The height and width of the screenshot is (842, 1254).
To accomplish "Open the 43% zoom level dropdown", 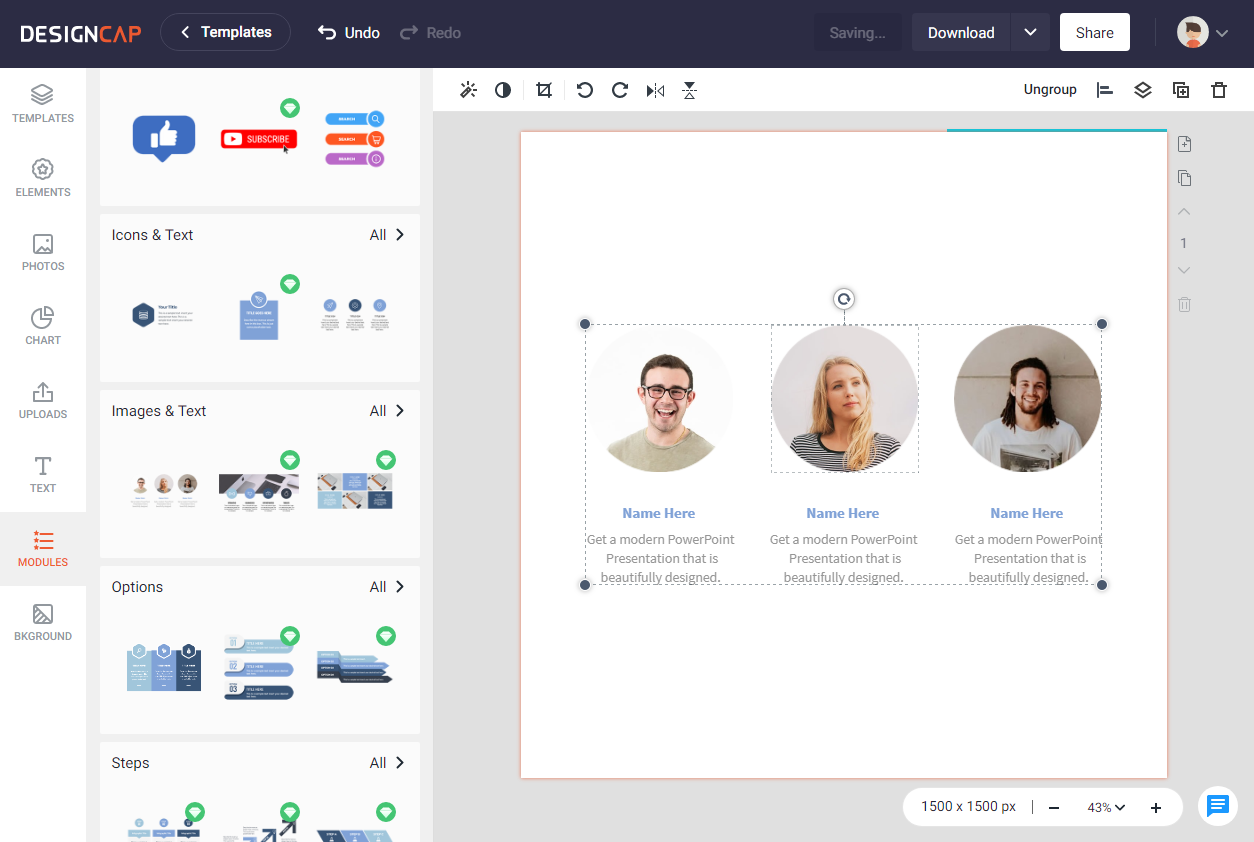I will click(1106, 807).
